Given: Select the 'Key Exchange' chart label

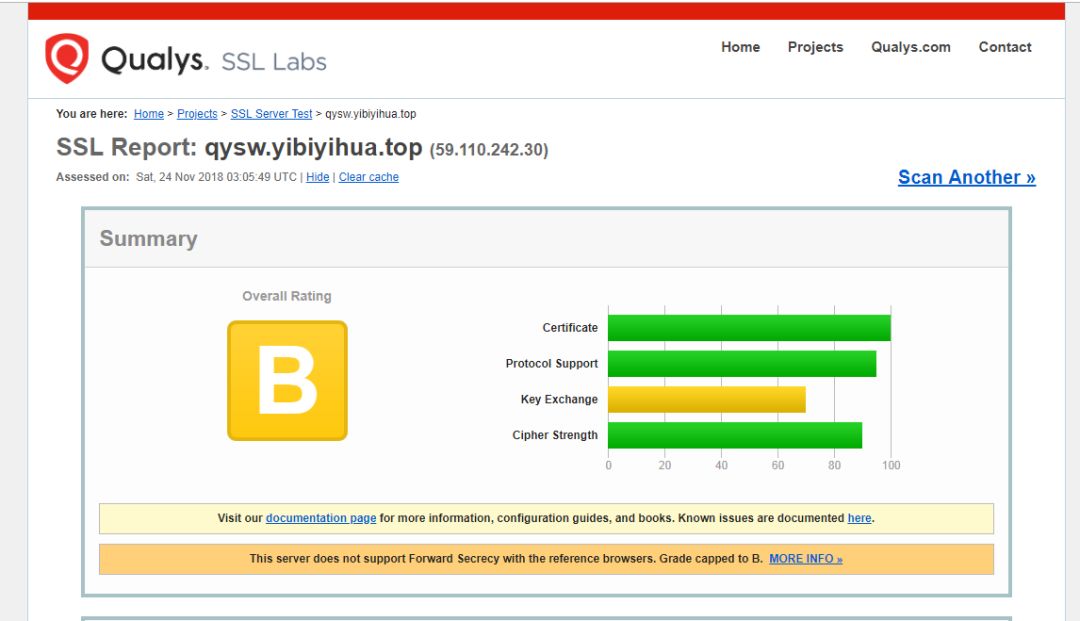Looking at the screenshot, I should (559, 399).
